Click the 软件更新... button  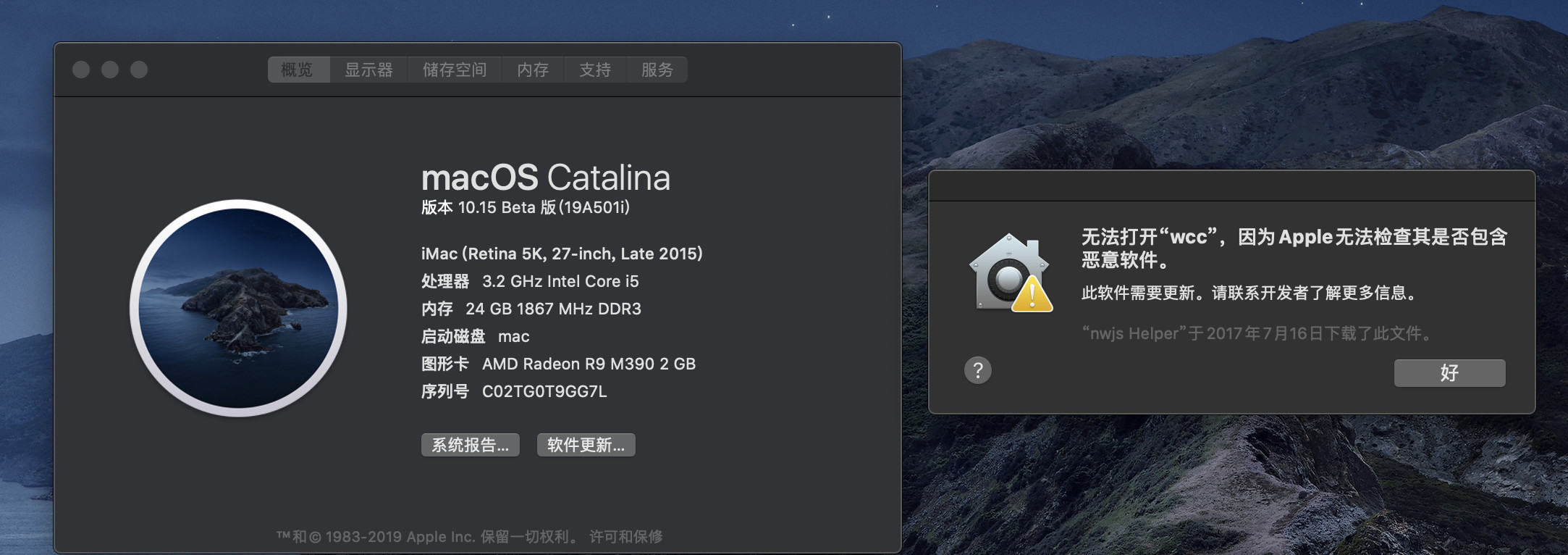(x=586, y=445)
